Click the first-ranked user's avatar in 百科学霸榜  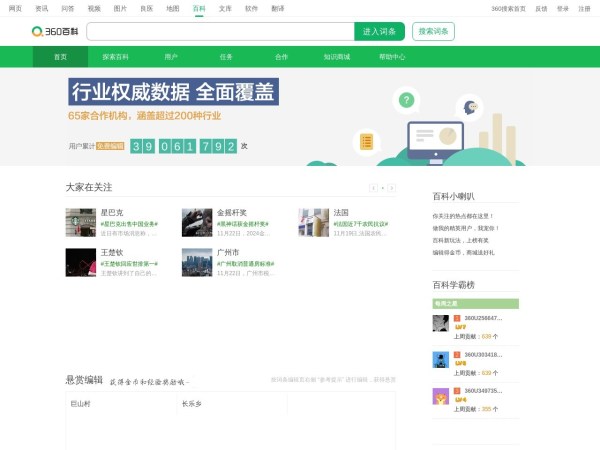(x=440, y=323)
